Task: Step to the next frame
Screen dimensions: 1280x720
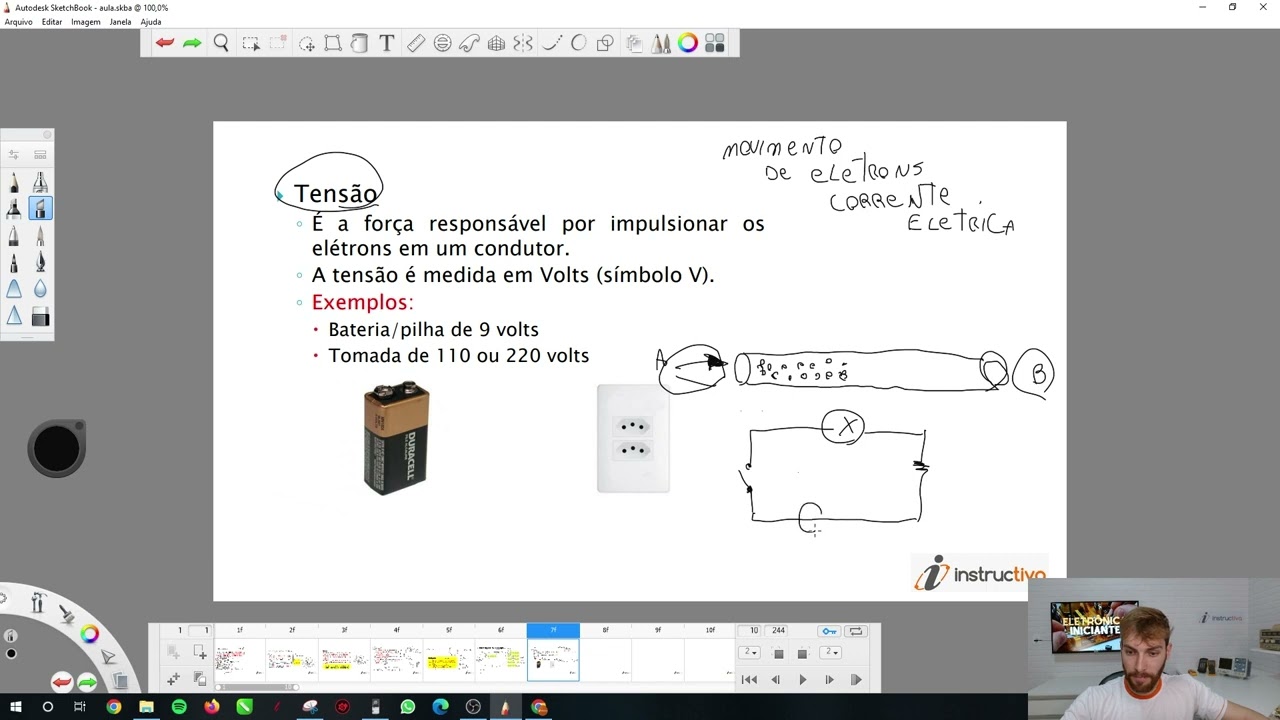Action: [829, 680]
